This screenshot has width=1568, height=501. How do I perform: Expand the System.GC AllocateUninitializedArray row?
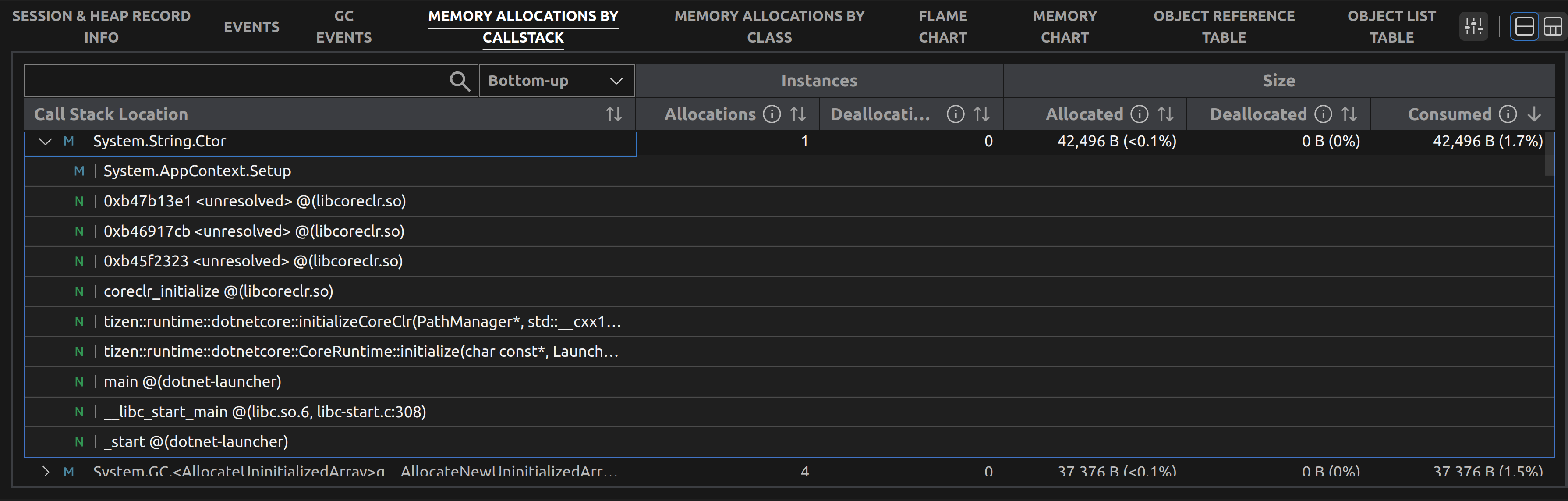(46, 471)
